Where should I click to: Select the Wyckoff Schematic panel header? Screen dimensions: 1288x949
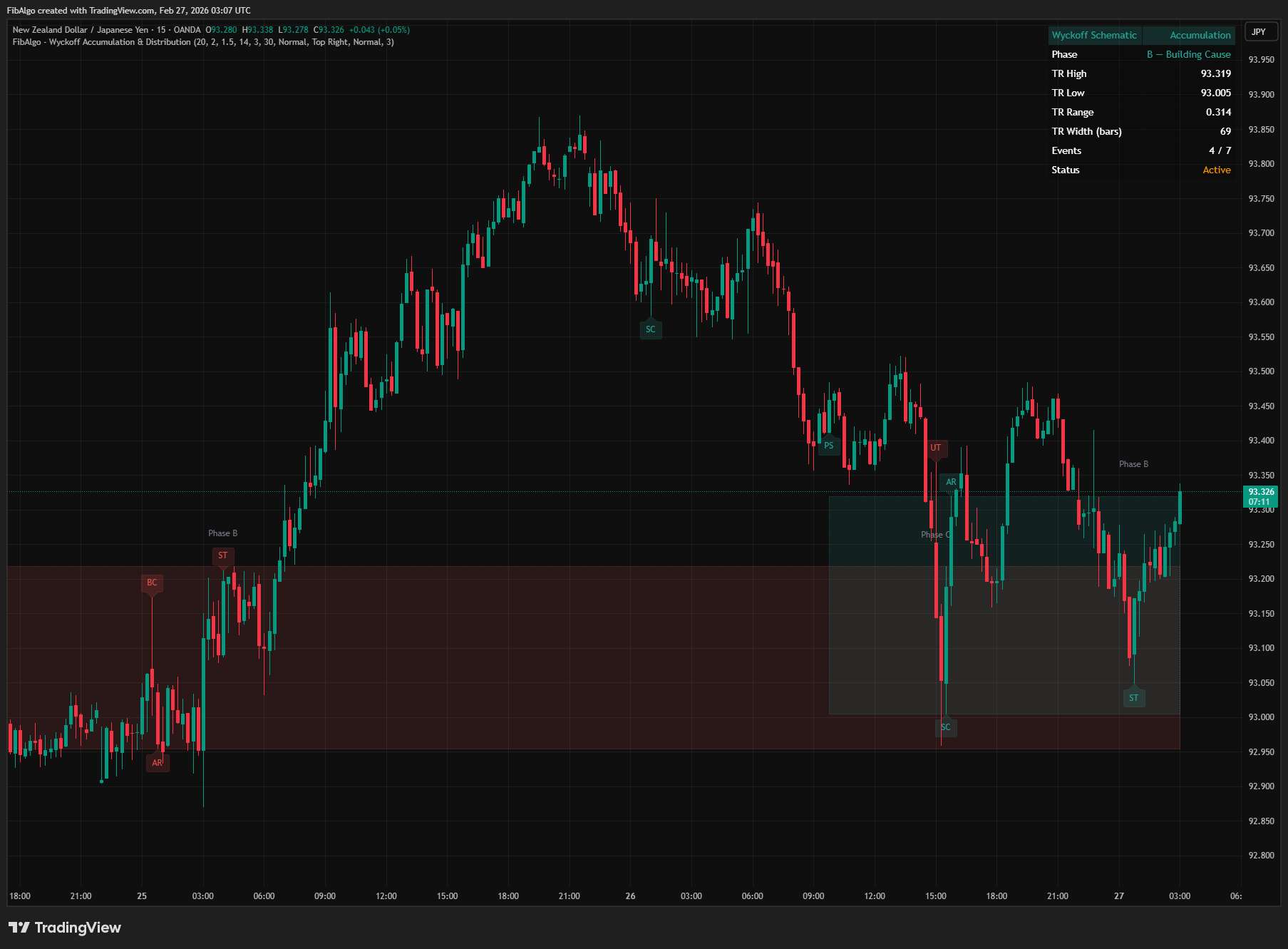pyautogui.click(x=1094, y=34)
